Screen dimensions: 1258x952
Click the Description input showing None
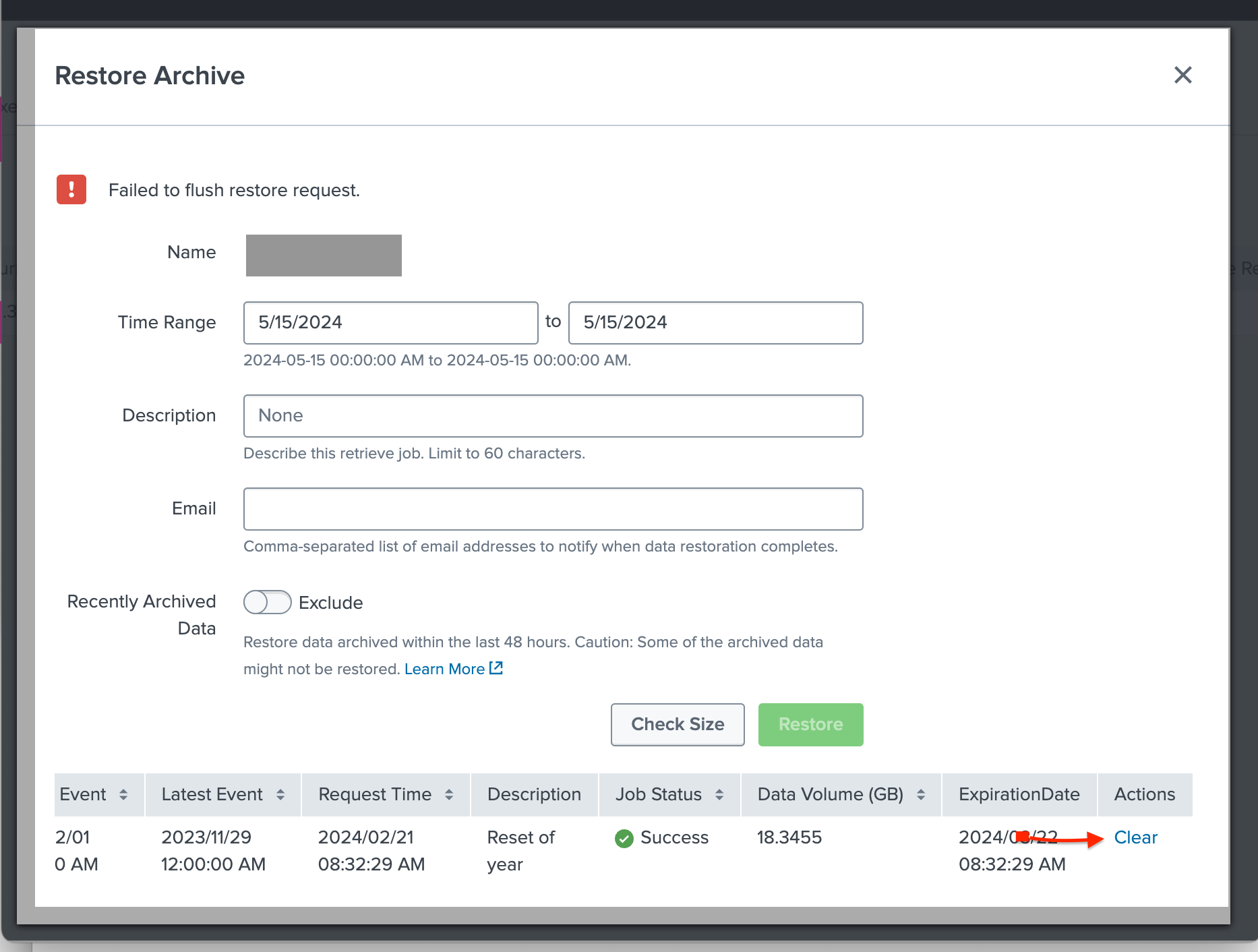pyautogui.click(x=553, y=415)
